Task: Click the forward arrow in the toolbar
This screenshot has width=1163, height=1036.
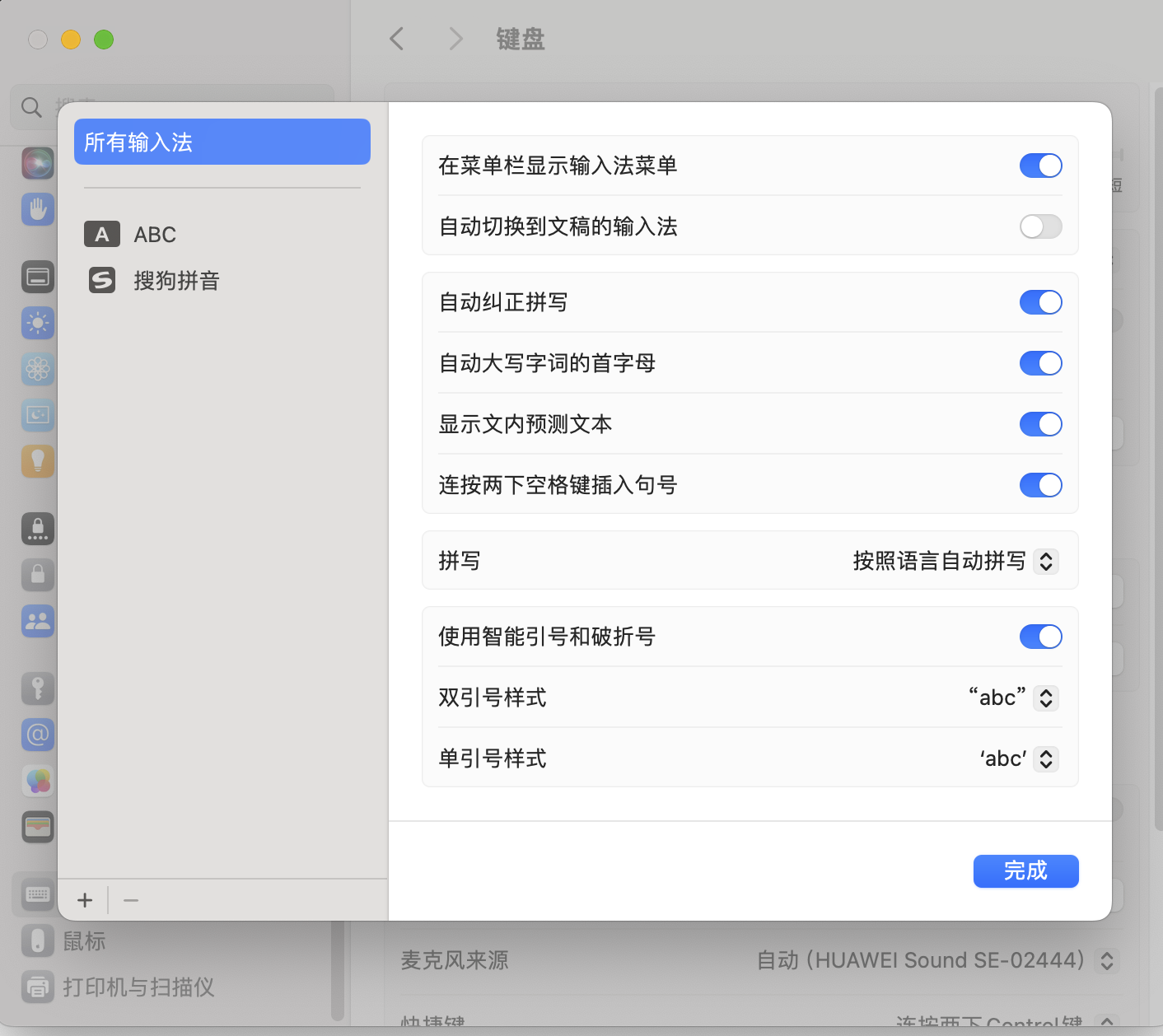Action: click(455, 39)
